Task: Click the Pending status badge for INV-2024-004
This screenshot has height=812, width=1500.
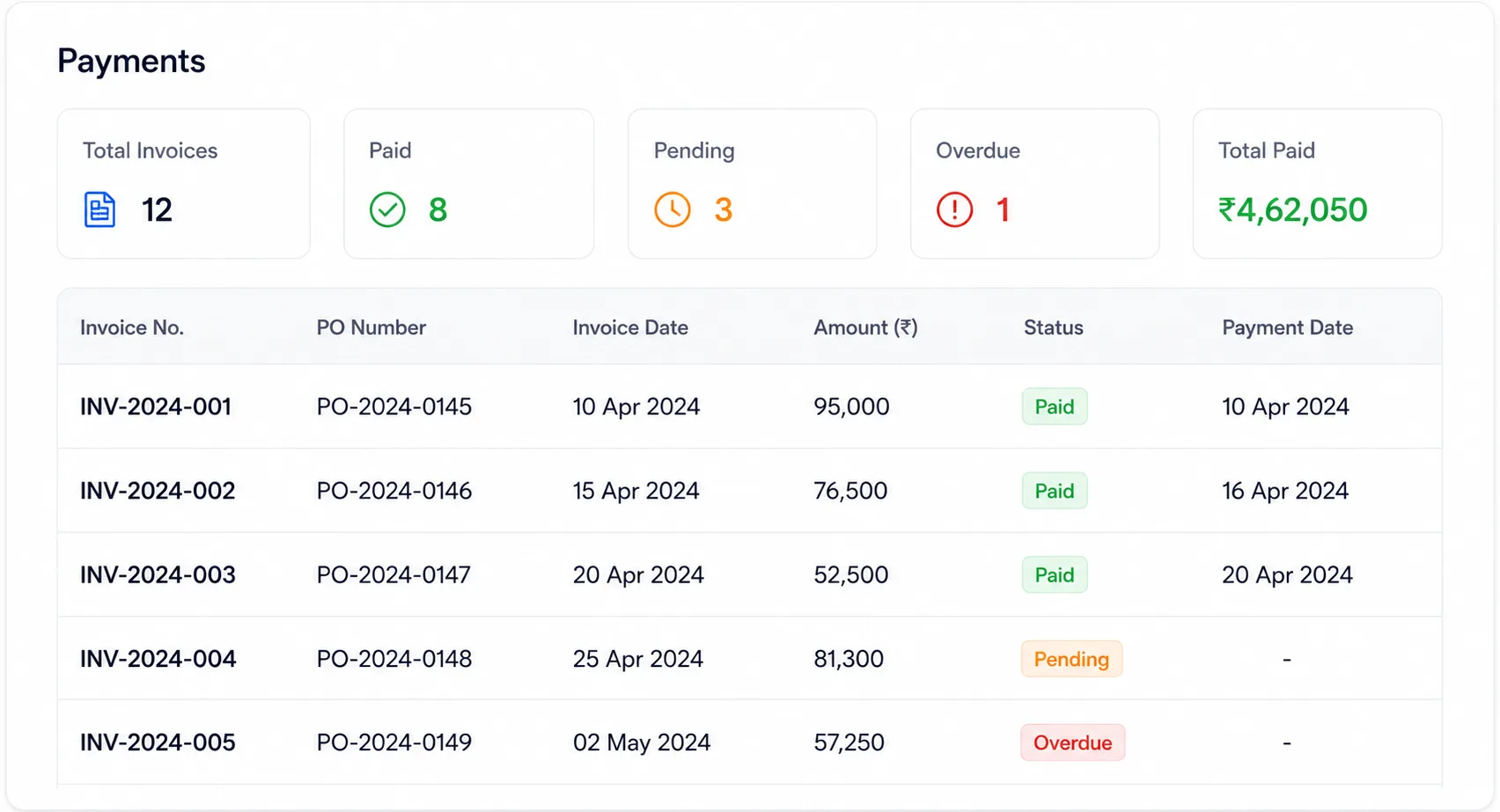Action: click(1071, 658)
